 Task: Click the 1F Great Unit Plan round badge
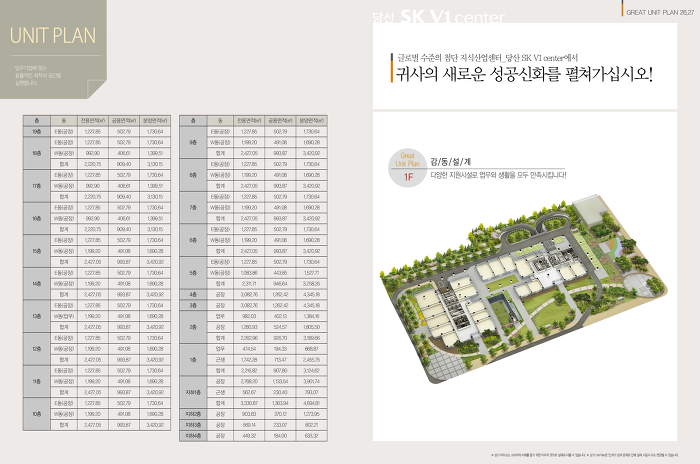click(x=407, y=168)
